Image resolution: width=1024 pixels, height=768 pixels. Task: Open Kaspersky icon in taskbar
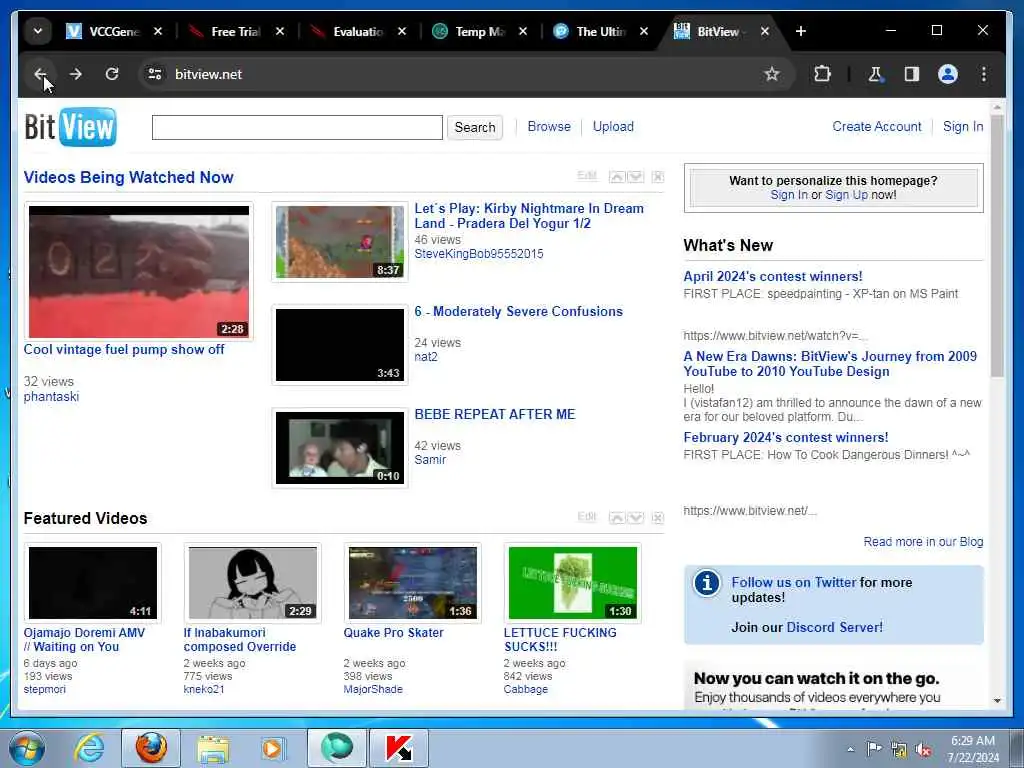(x=399, y=748)
